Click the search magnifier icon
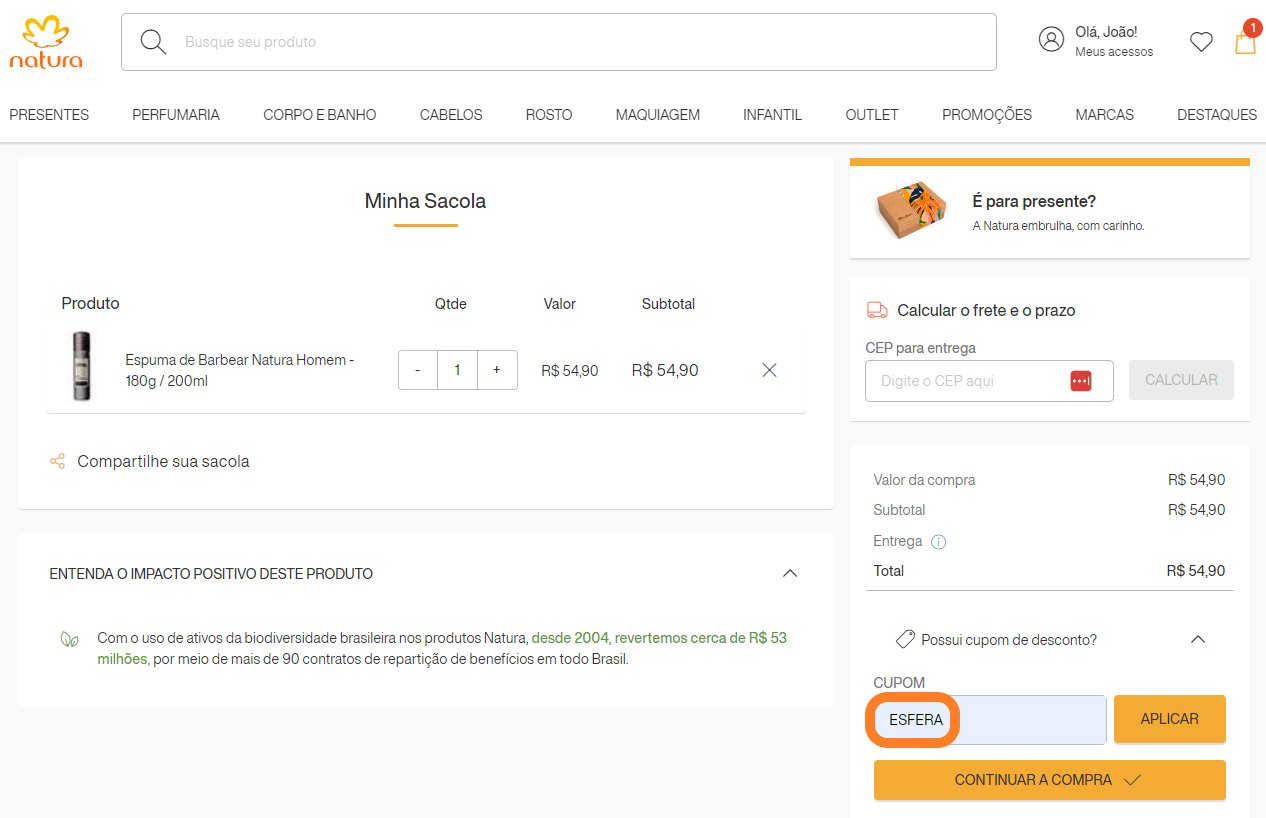Image resolution: width=1266 pixels, height=818 pixels. click(x=153, y=42)
